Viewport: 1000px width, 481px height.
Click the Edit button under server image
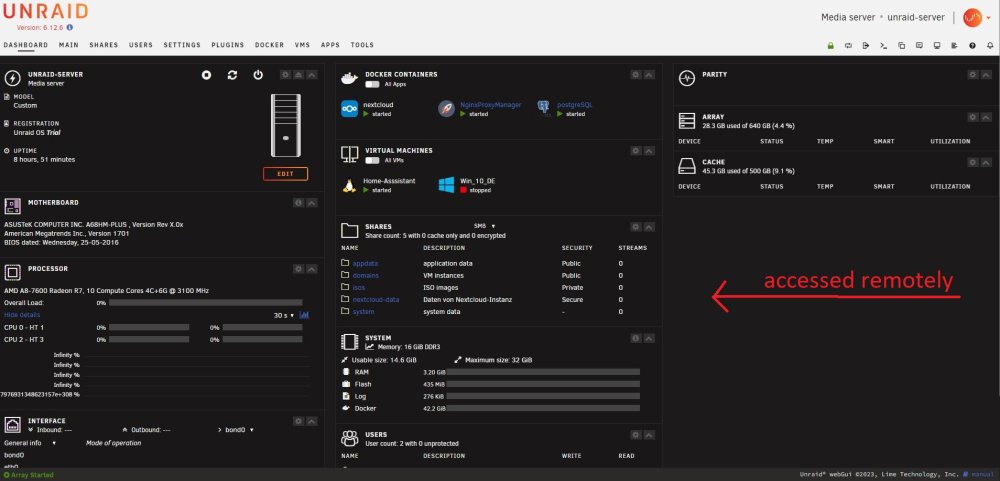click(x=285, y=174)
